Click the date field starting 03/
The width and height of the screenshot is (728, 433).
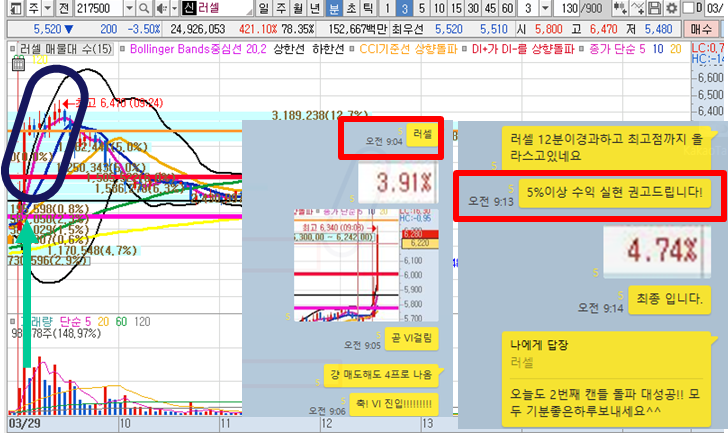(x=716, y=8)
